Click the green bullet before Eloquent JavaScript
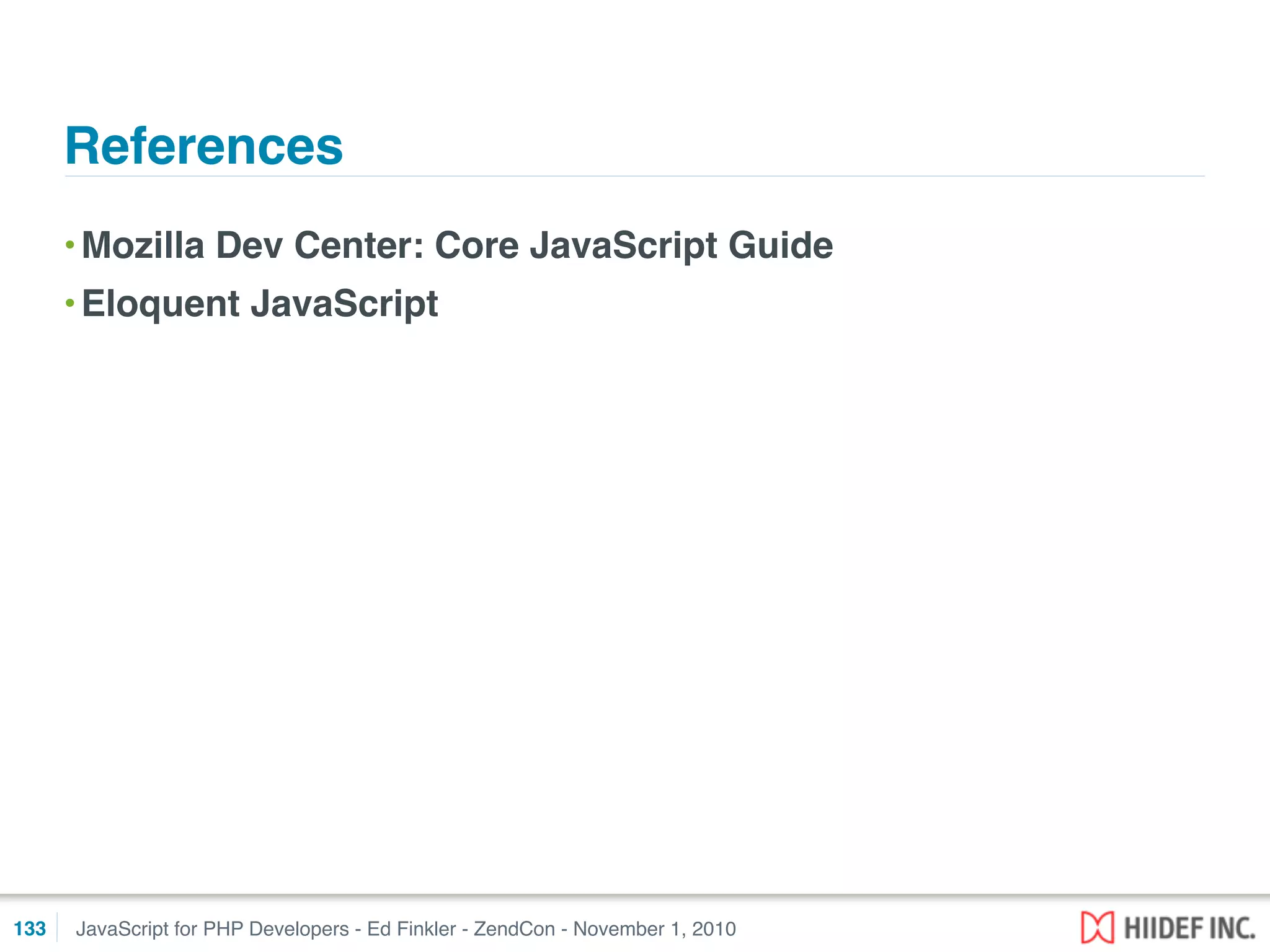 click(x=70, y=303)
